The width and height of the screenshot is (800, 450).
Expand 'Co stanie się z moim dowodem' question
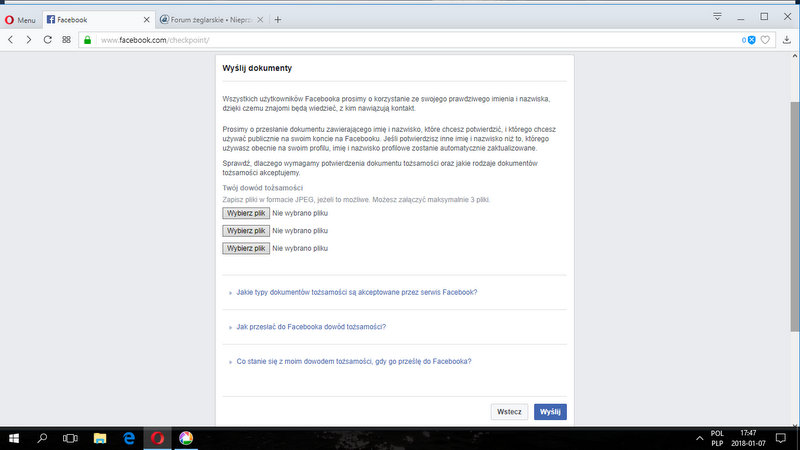[x=354, y=361]
